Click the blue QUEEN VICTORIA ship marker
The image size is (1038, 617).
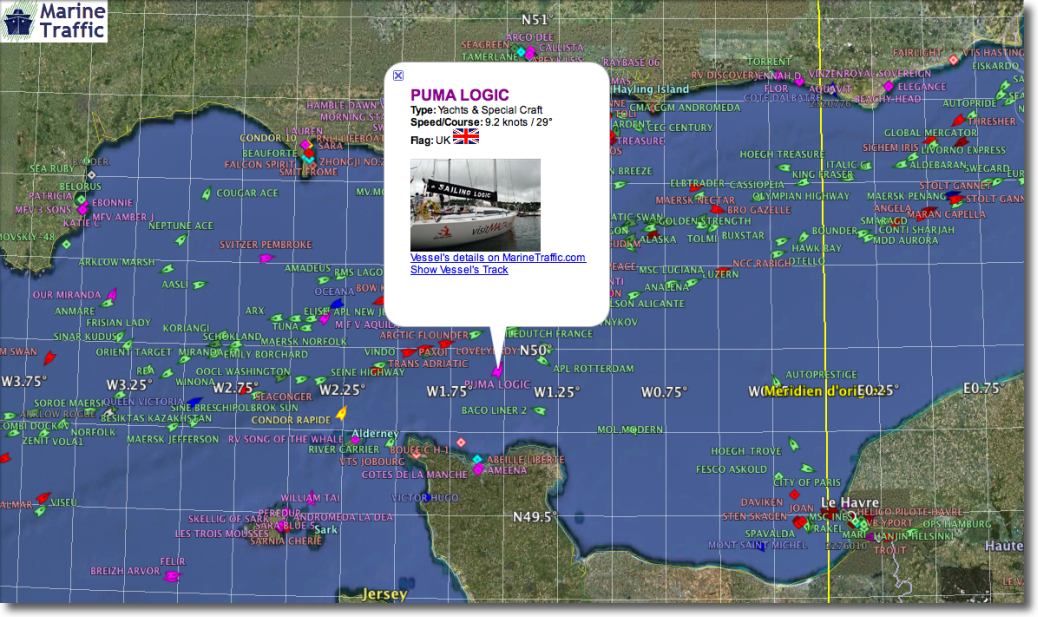tap(194, 401)
